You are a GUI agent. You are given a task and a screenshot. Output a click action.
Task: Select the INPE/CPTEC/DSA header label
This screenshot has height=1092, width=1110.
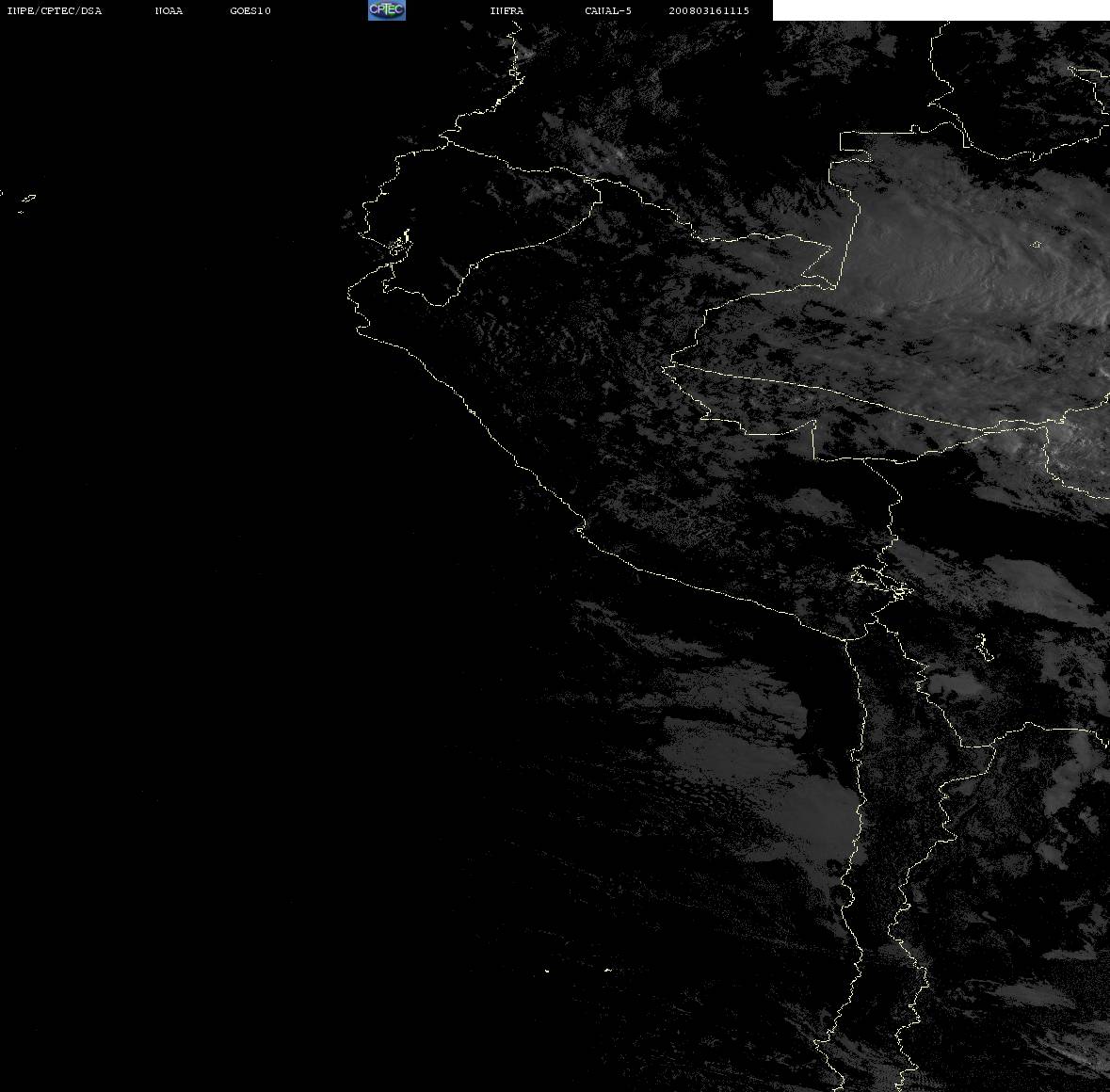click(55, 10)
